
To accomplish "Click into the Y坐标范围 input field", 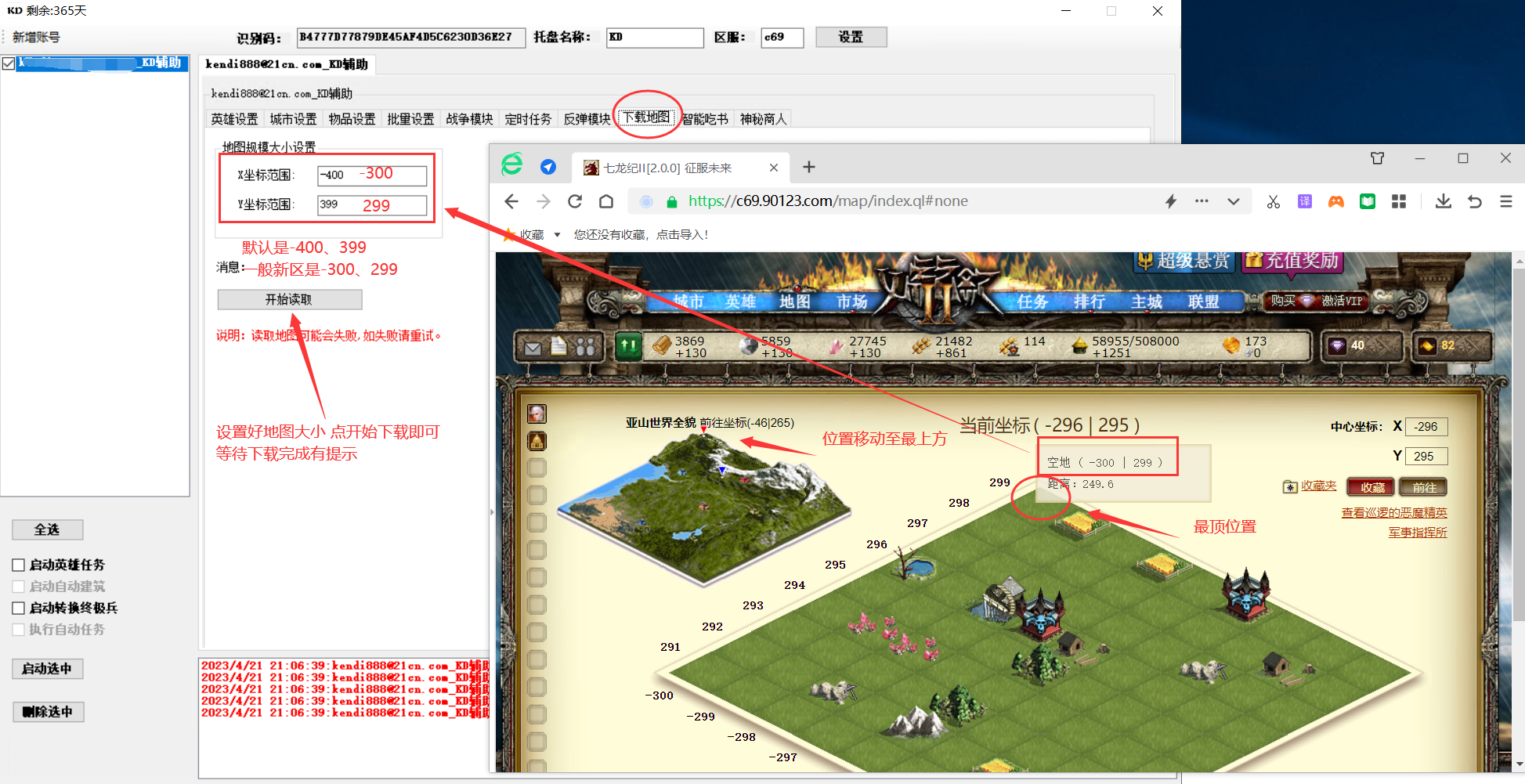I will [372, 205].
